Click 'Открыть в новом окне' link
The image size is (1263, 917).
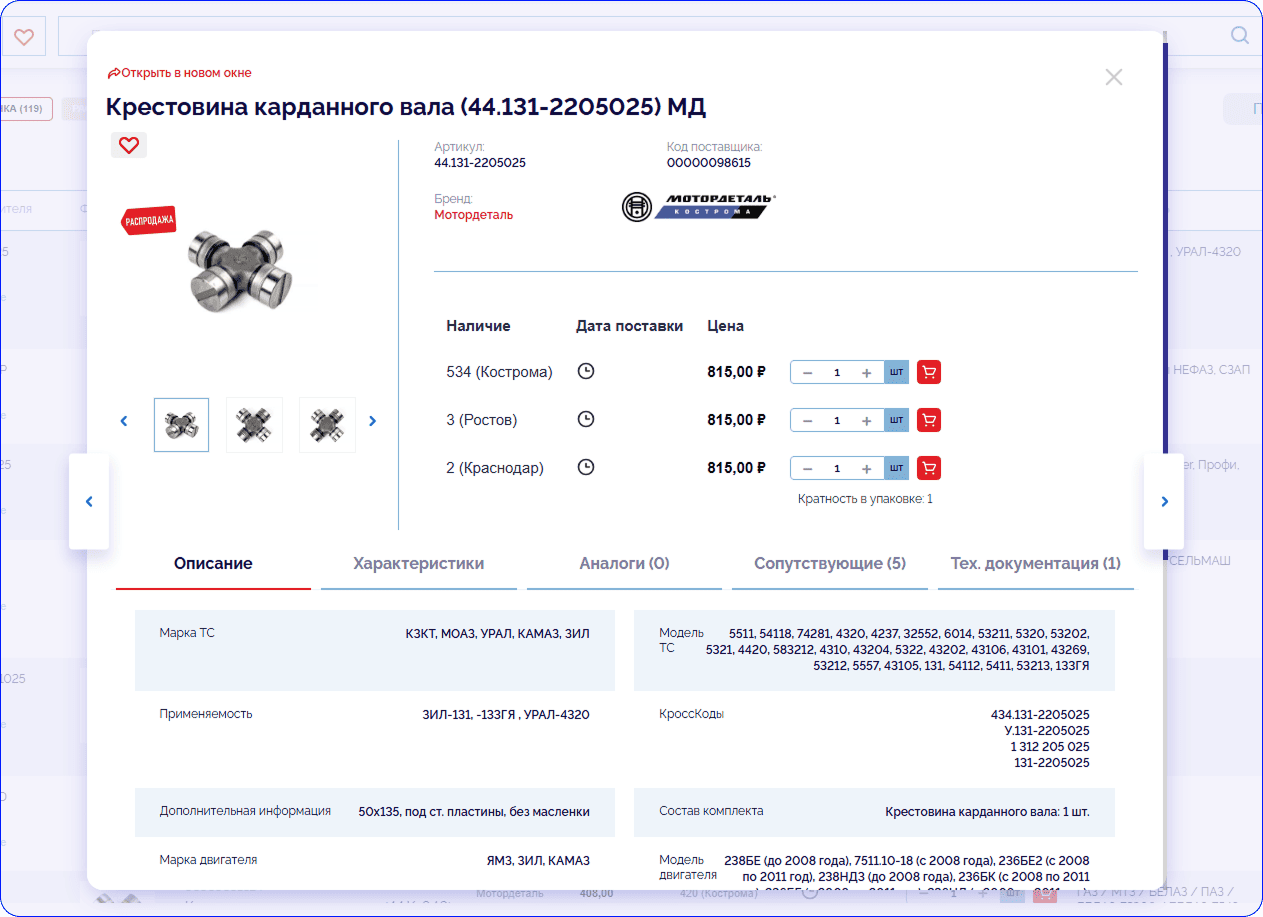click(180, 73)
